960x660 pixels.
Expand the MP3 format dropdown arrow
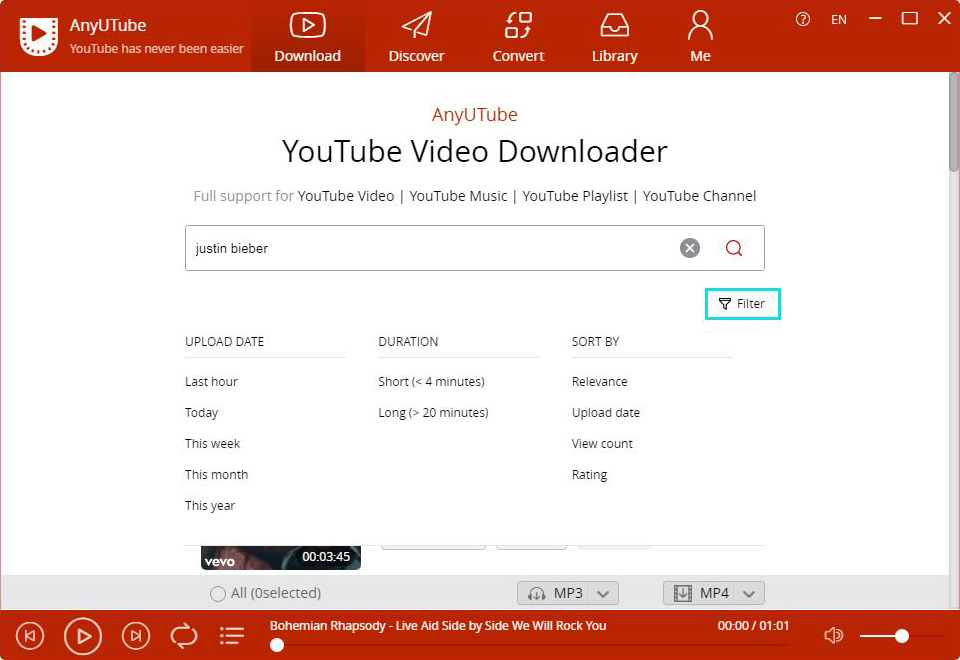coord(602,594)
